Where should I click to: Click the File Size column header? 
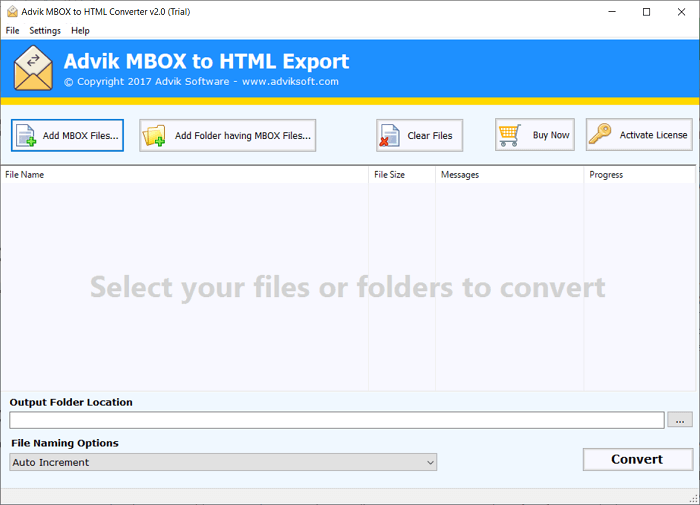pyautogui.click(x=401, y=175)
